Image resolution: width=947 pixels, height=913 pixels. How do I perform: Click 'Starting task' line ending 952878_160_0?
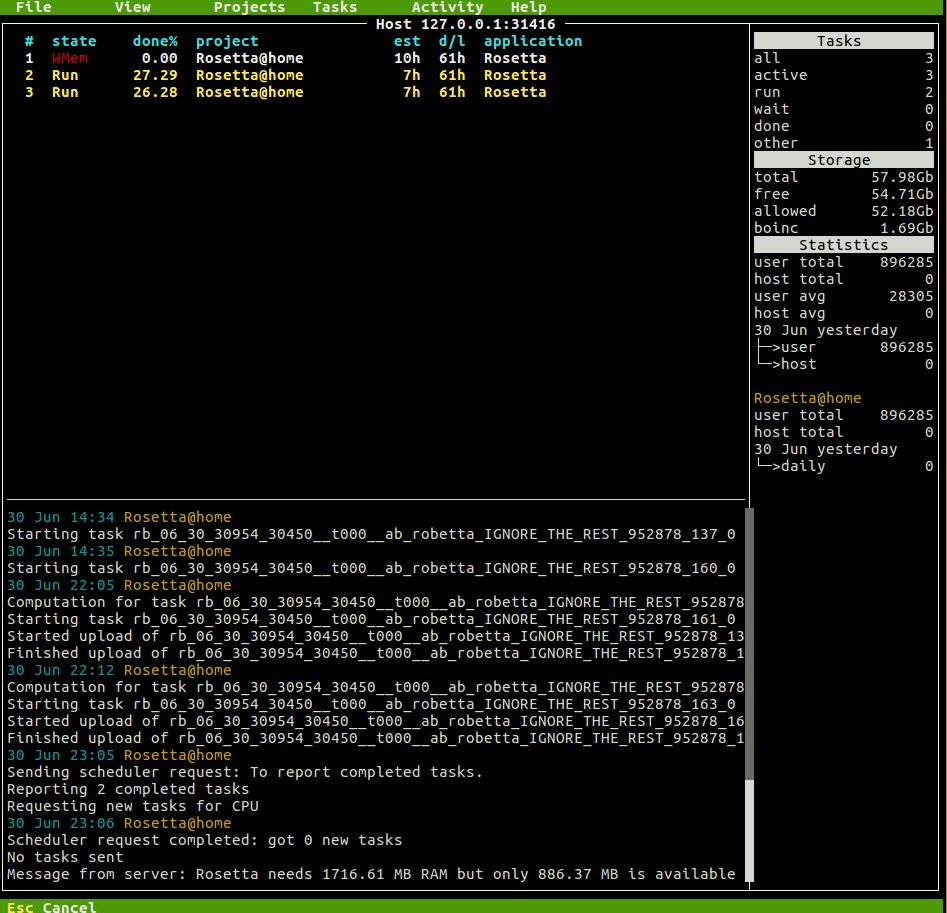[371, 568]
